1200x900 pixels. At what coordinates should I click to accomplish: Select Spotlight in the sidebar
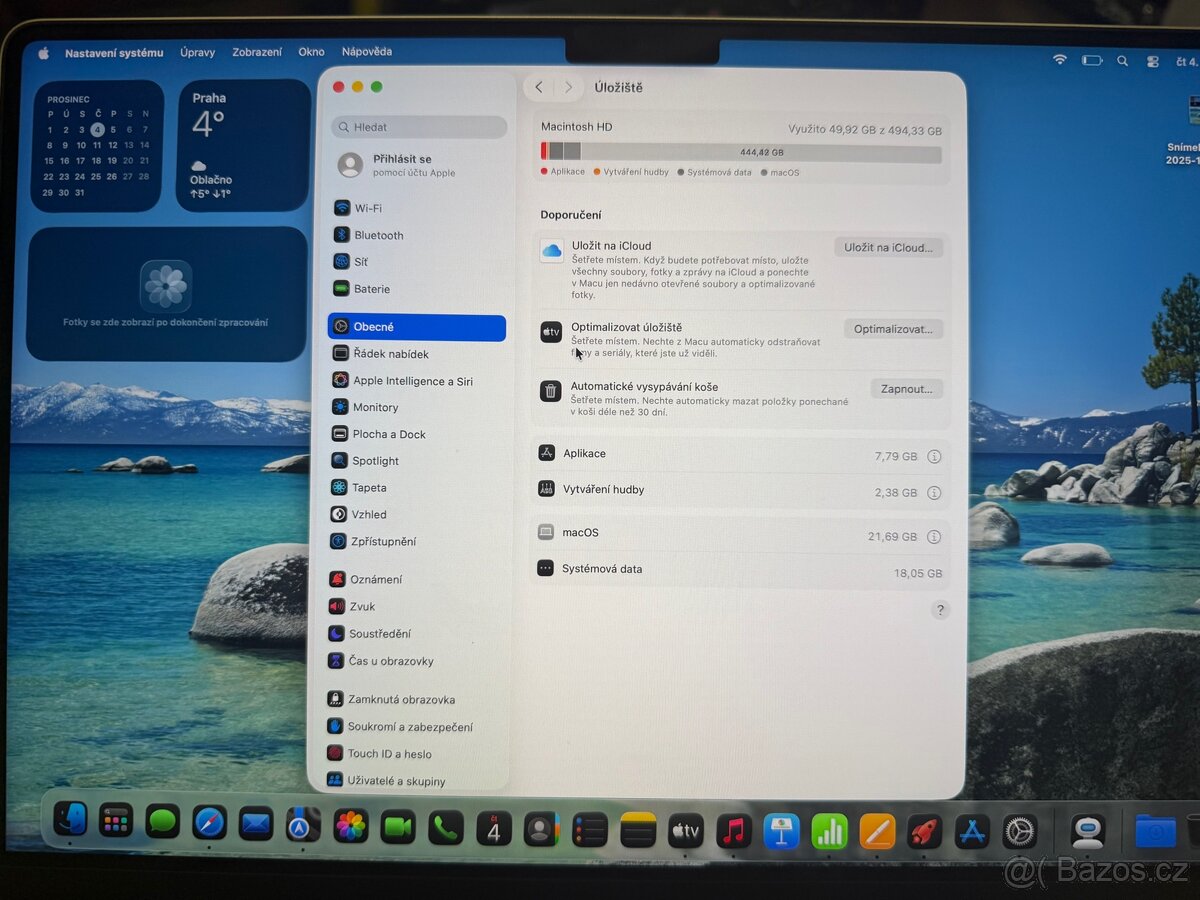pyautogui.click(x=376, y=460)
